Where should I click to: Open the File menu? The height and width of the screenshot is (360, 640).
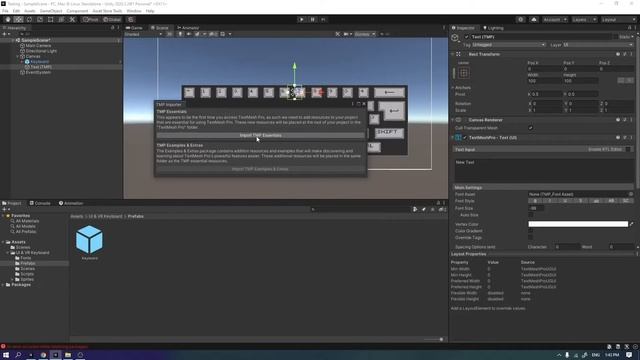pyautogui.click(x=5, y=11)
